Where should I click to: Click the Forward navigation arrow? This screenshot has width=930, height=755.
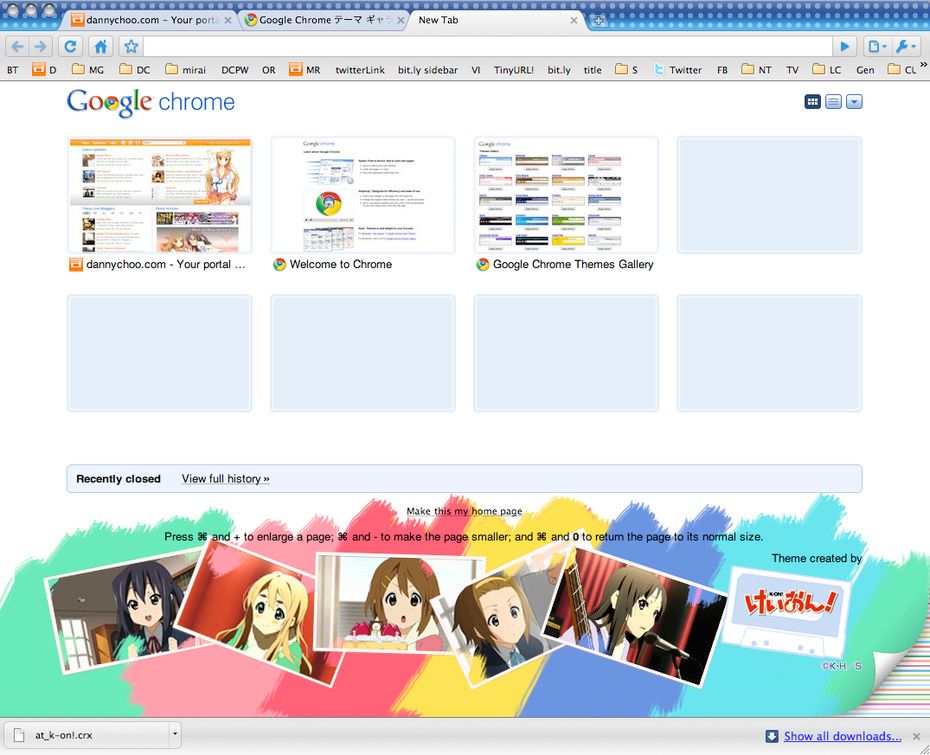(41, 46)
